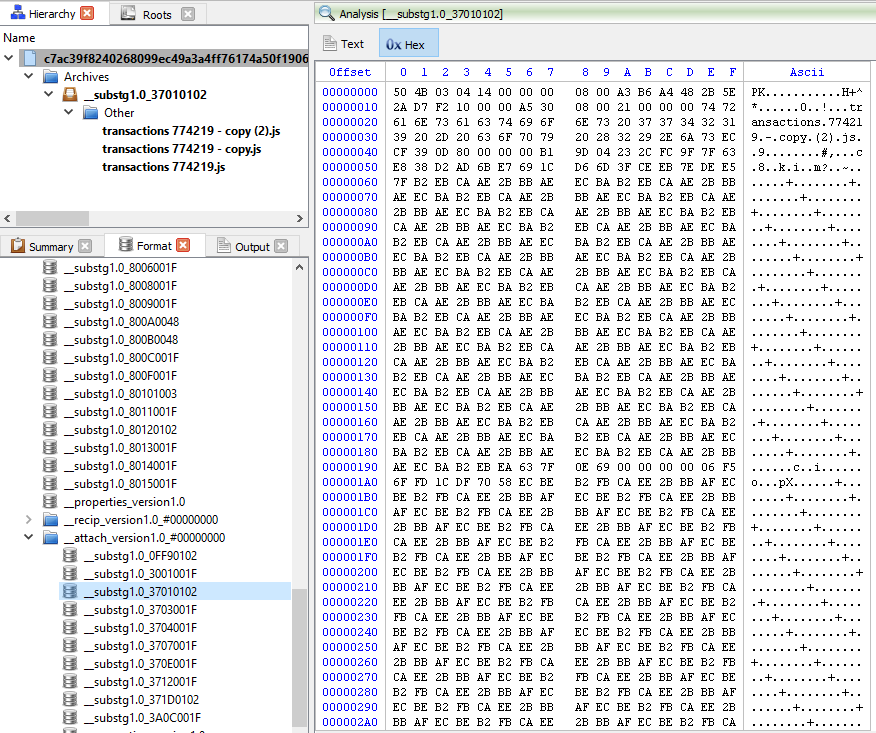Click the Hierarchy horizontal scrollbar thumb
The height and width of the screenshot is (733, 876).
coord(52,218)
